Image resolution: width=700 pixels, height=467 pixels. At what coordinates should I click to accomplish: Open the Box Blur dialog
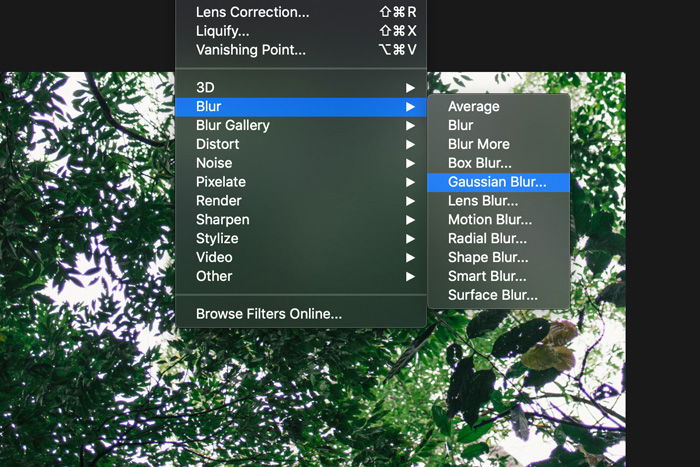[x=498, y=163]
